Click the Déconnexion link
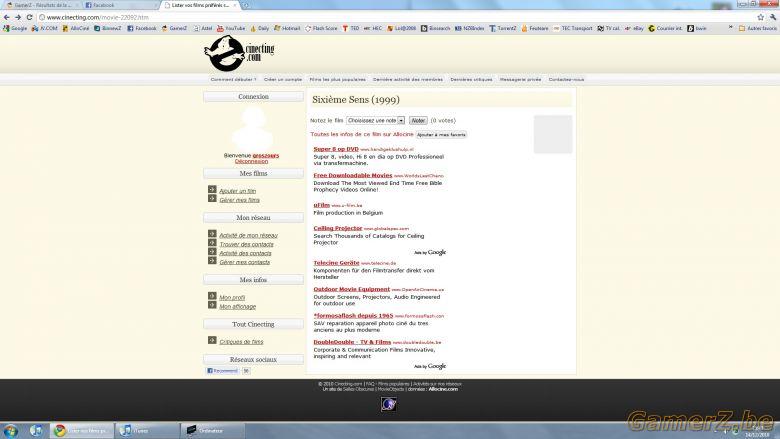Screen dimensions: 780x439 (x=251, y=161)
